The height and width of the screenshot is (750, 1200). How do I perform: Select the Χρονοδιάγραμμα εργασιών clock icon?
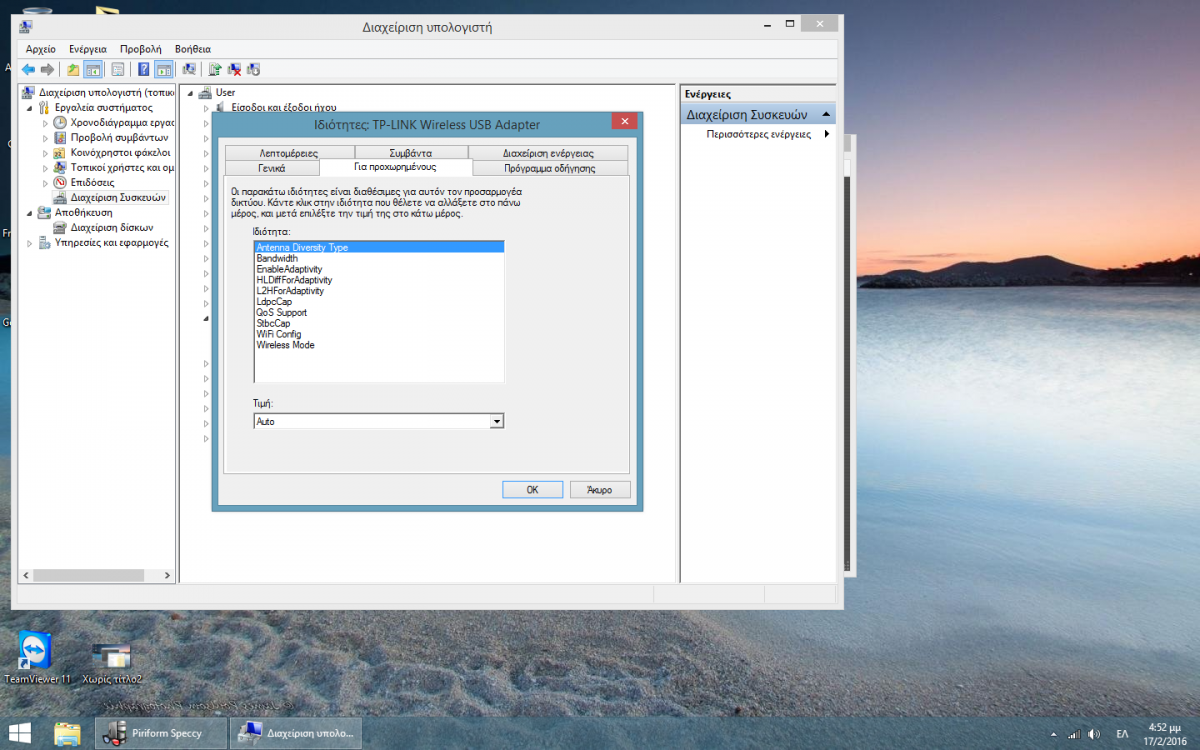click(x=61, y=123)
